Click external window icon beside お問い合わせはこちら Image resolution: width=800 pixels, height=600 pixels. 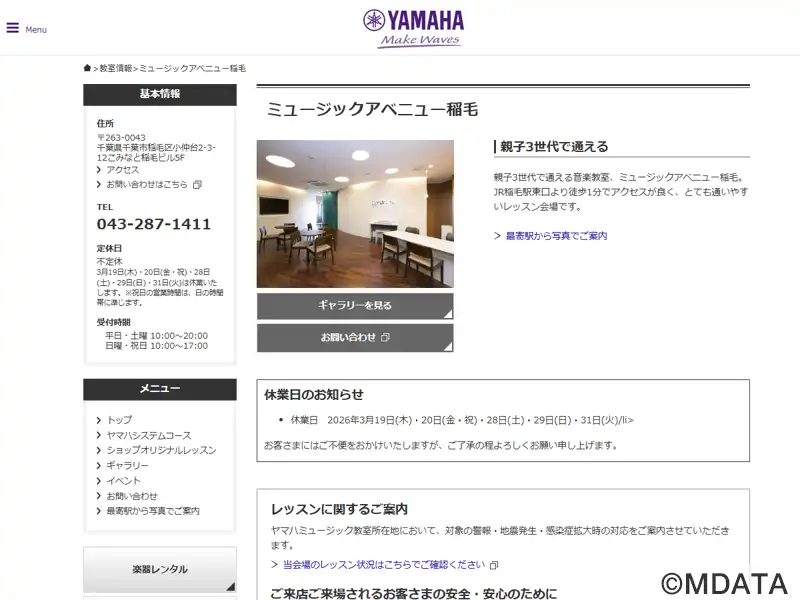(x=197, y=185)
